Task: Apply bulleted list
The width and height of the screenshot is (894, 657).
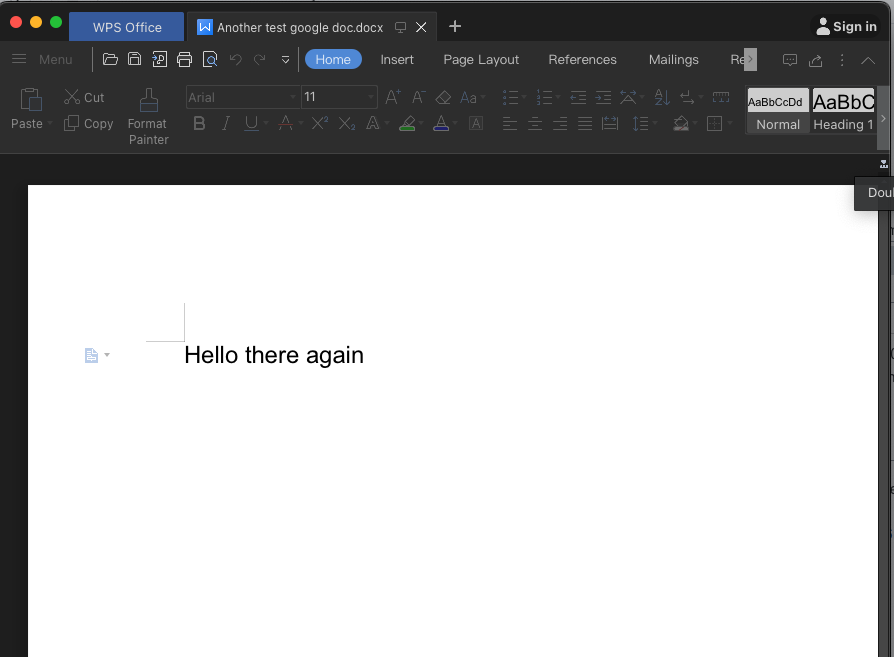Action: pos(510,98)
